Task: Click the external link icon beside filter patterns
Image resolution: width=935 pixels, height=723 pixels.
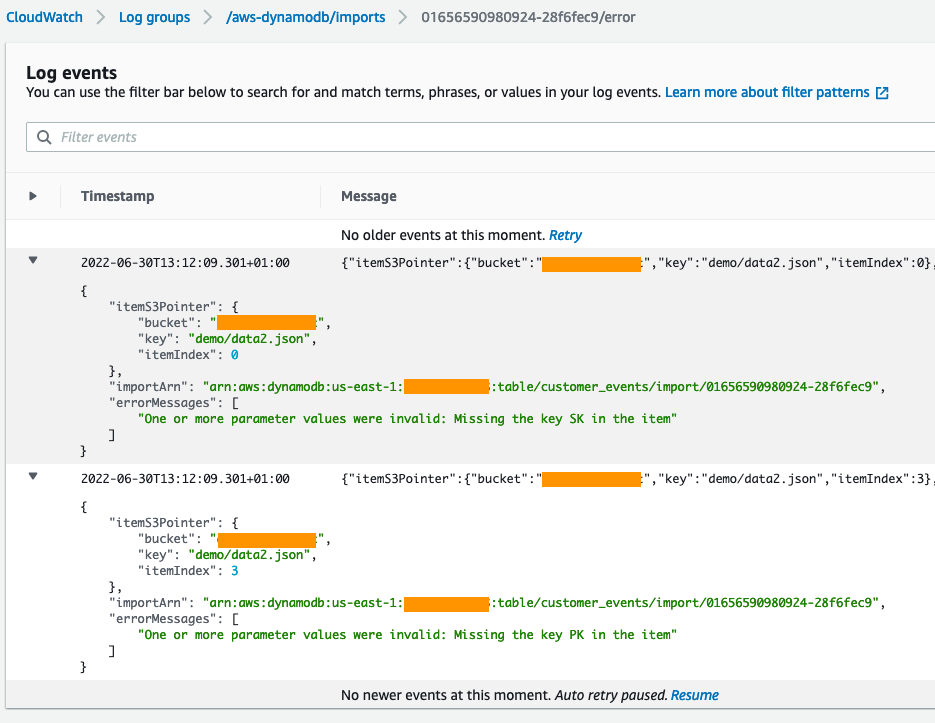Action: (882, 93)
